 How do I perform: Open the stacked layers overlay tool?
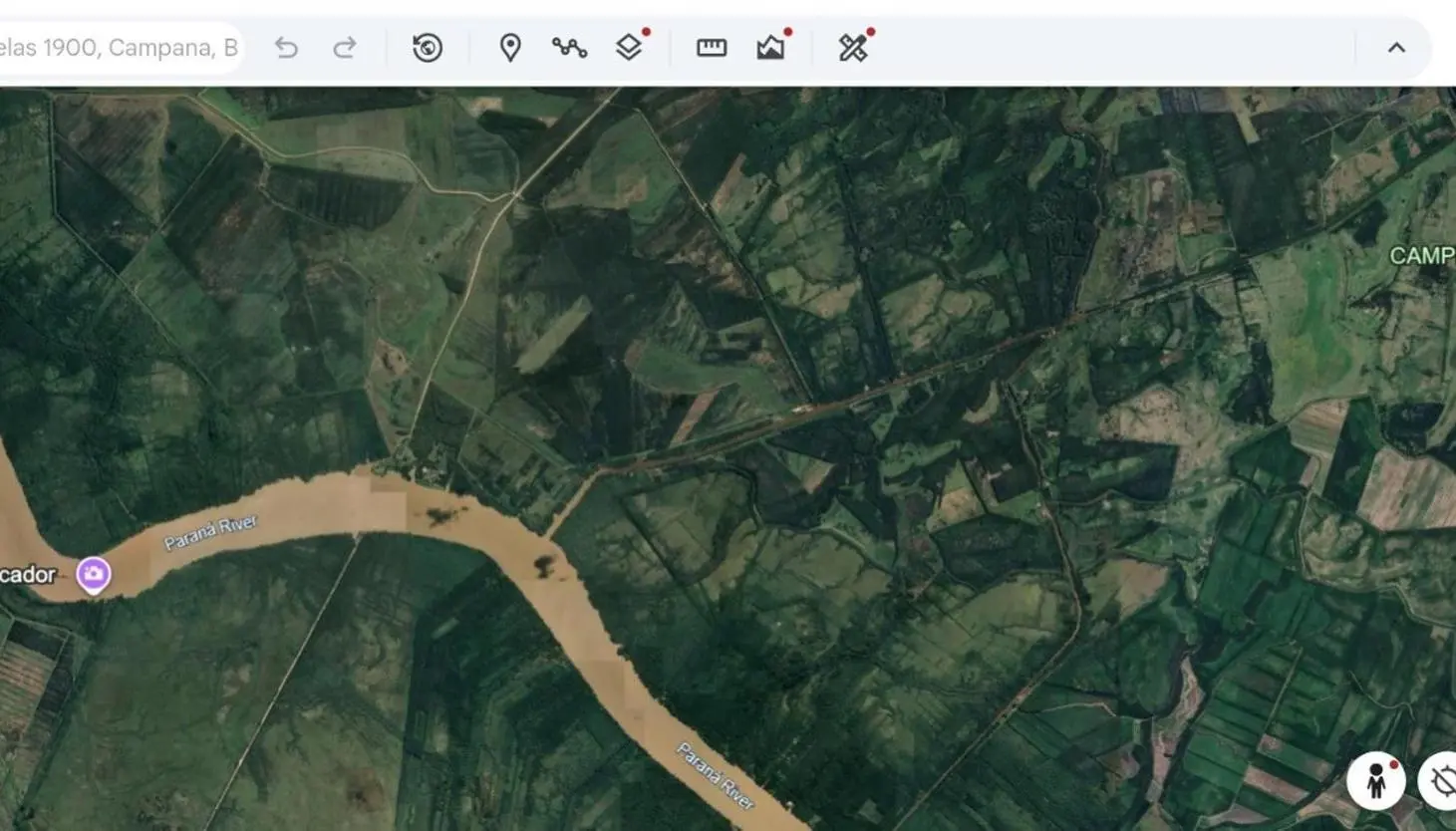[629, 47]
